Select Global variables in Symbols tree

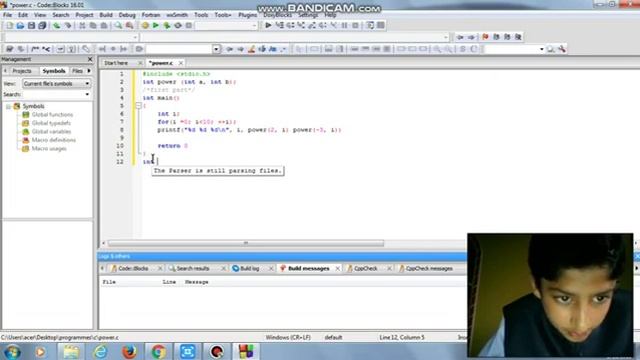(x=51, y=131)
